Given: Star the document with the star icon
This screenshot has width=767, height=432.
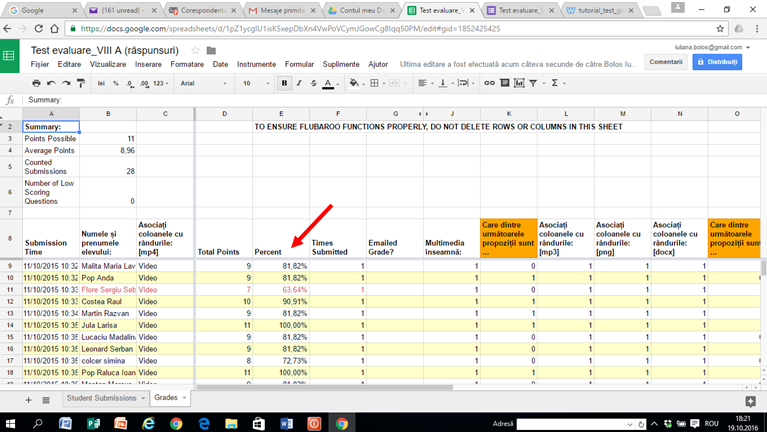Looking at the screenshot, I should (195, 50).
